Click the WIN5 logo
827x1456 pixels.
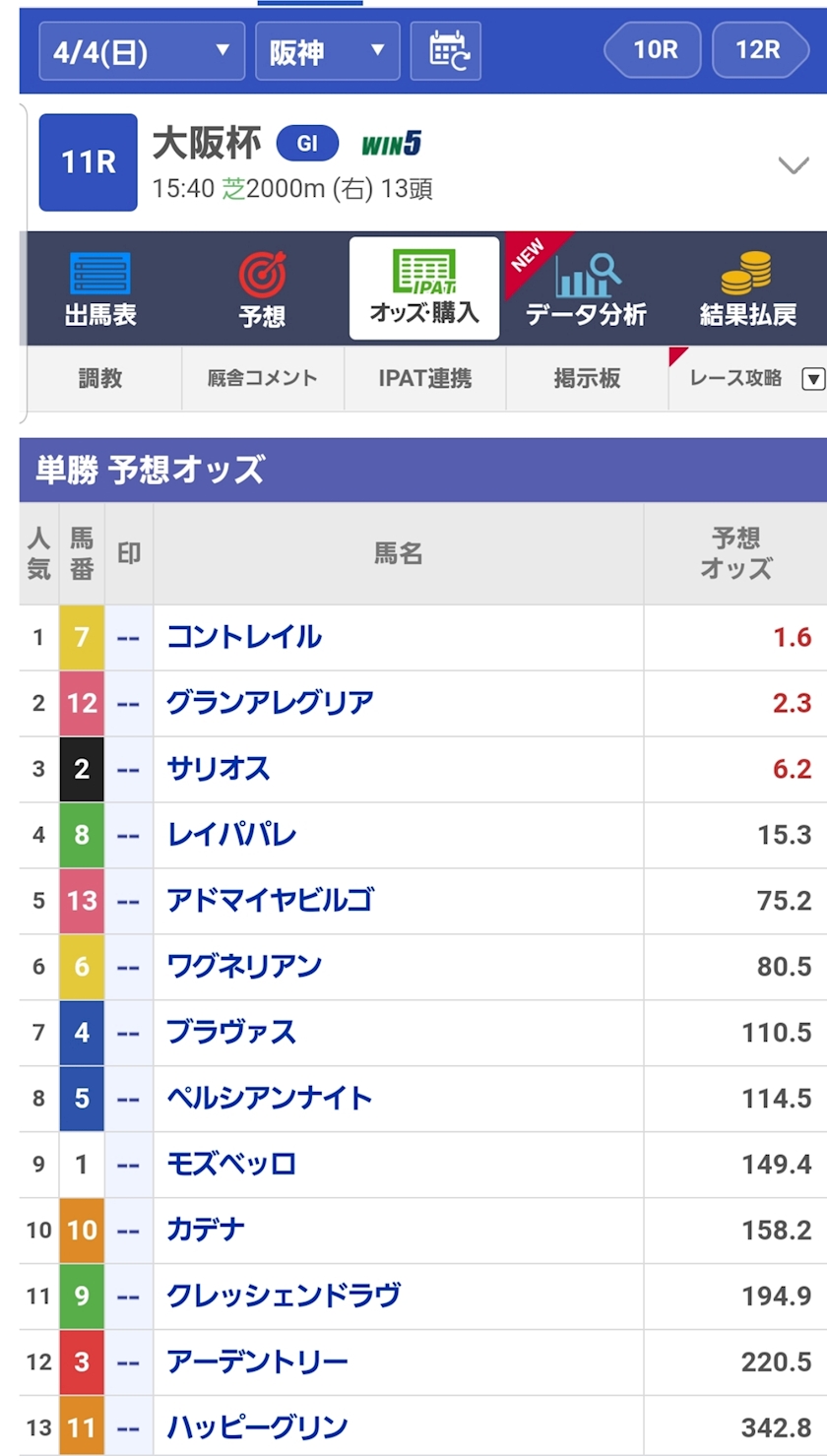point(392,144)
